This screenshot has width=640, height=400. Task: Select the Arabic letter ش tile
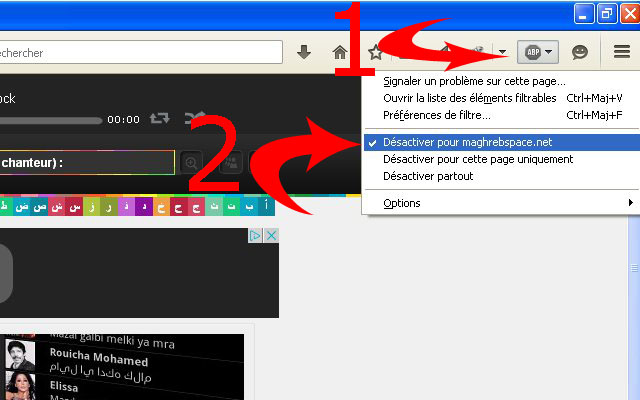coord(57,207)
